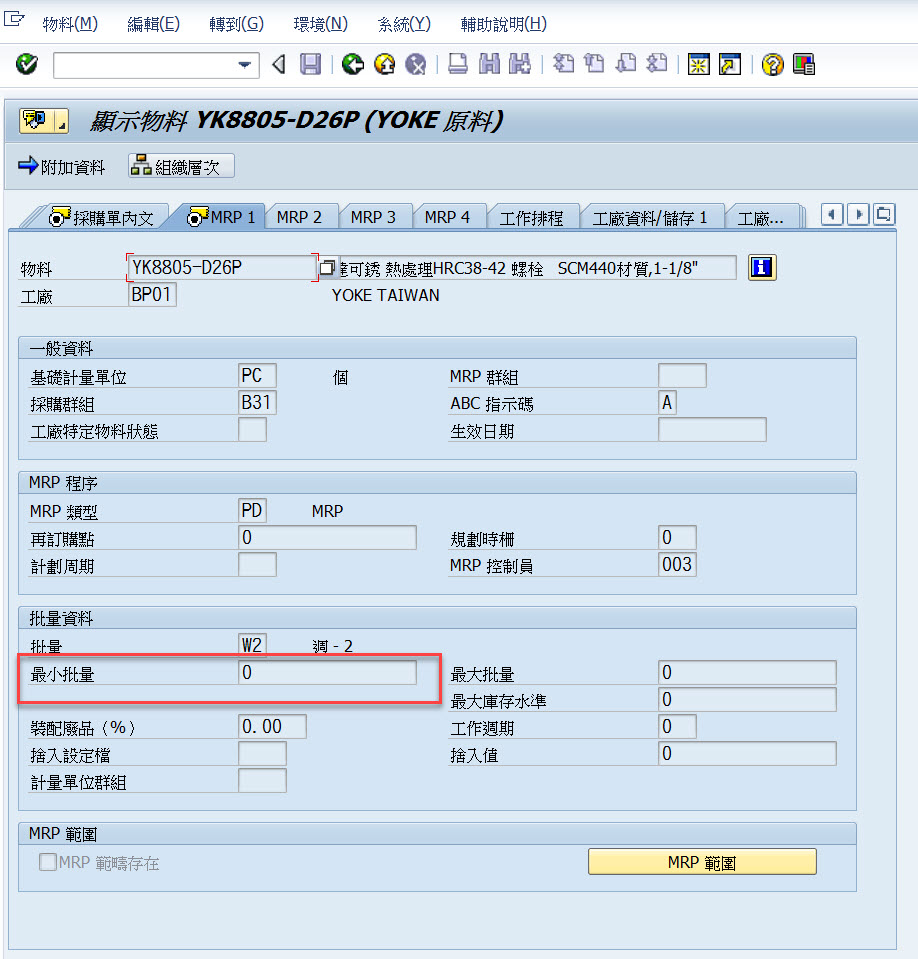This screenshot has width=918, height=959.
Task: Click the green Back arrow icon
Action: point(351,65)
